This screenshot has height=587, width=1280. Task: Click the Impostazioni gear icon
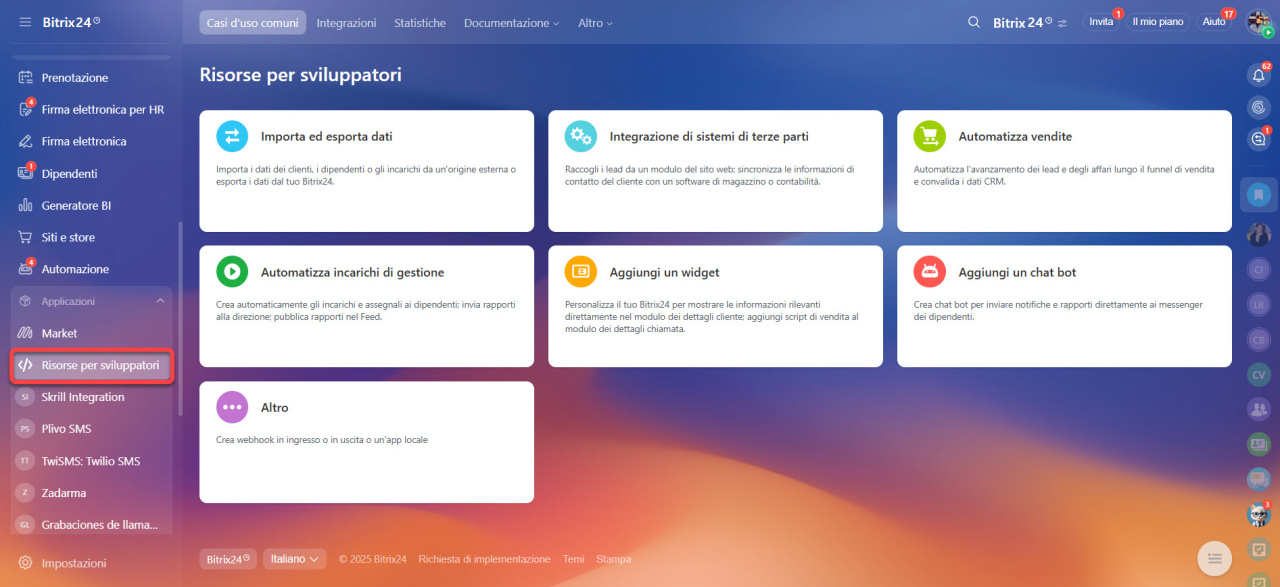pos(25,563)
